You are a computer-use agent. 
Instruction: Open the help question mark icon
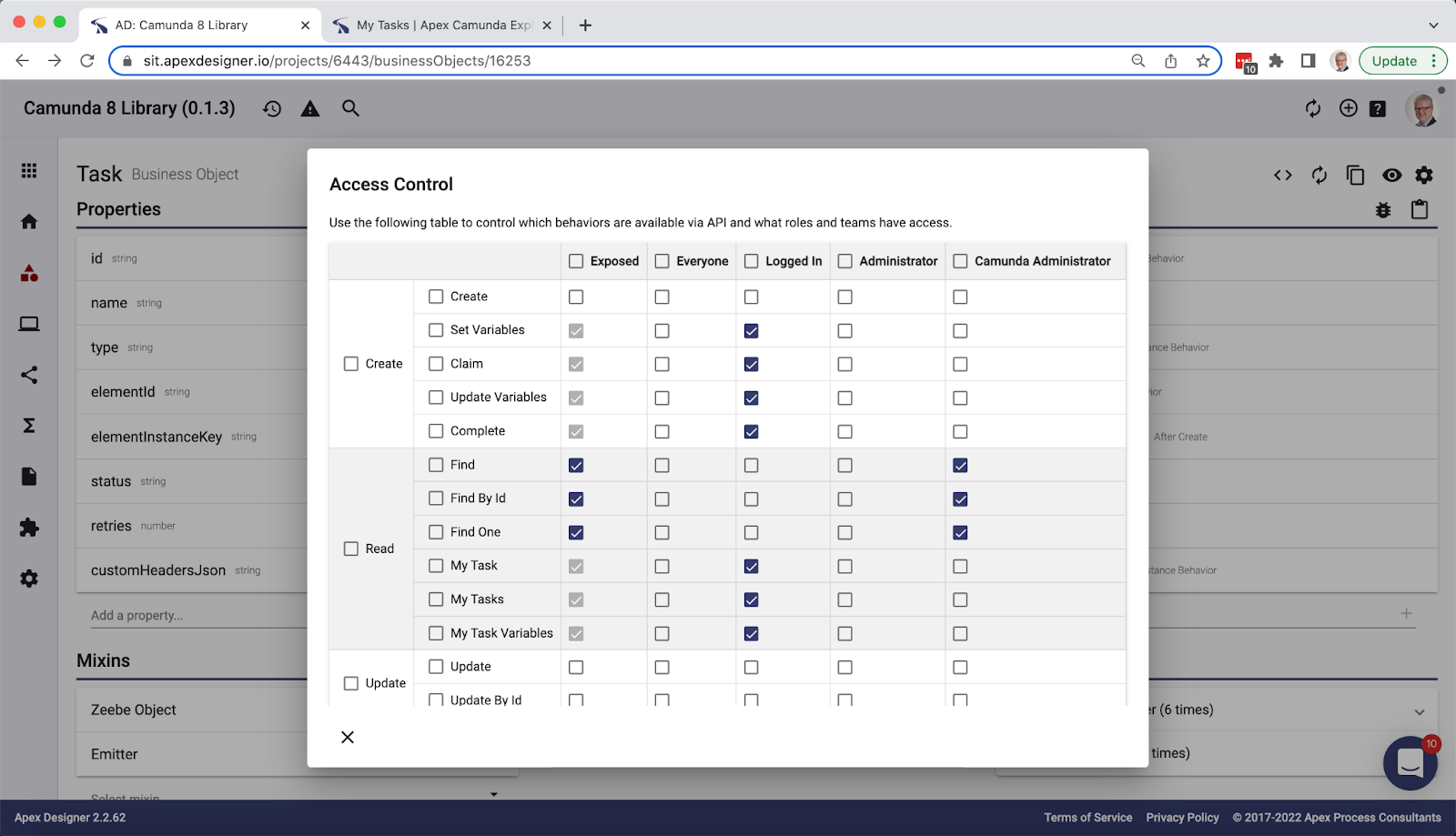tap(1378, 109)
